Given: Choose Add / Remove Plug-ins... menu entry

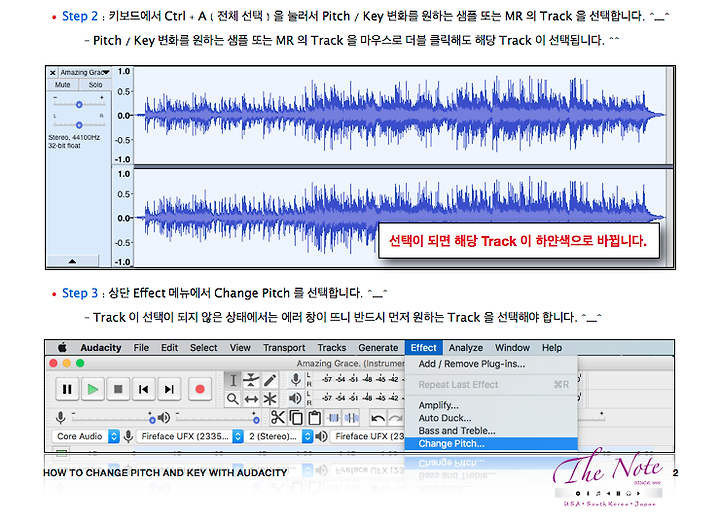Looking at the screenshot, I should tap(491, 364).
